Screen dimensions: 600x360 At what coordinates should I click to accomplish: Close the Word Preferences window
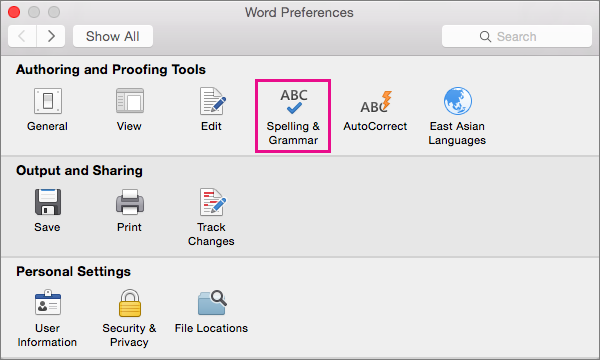14,12
